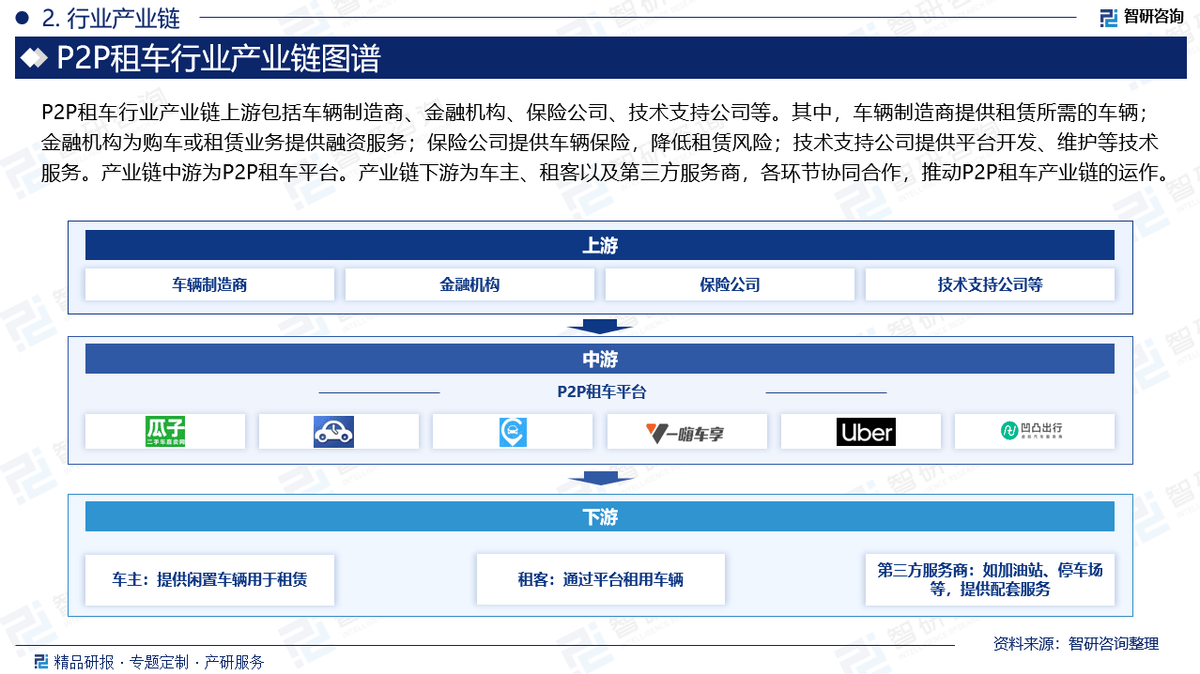Click the 保险公司 box
Screen dimensions: 1200x674
[730, 285]
